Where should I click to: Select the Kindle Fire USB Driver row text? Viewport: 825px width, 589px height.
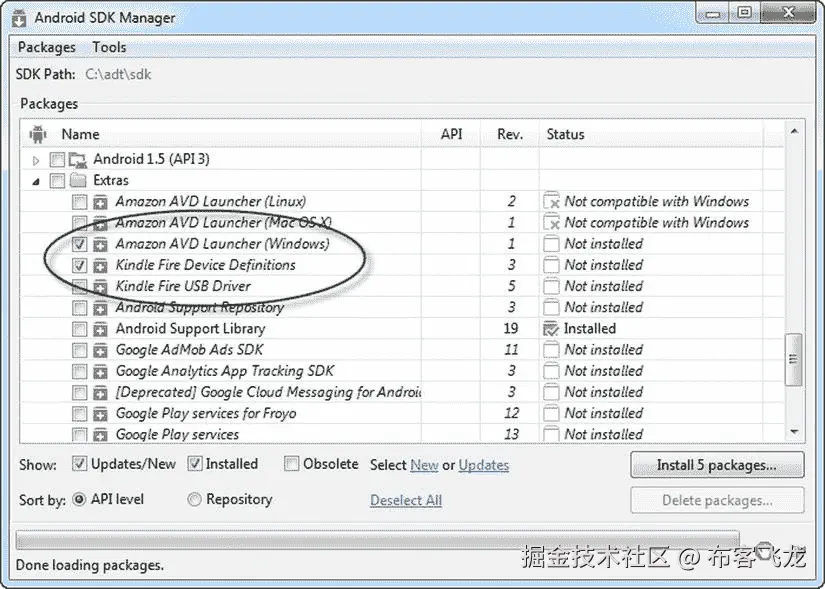tap(183, 286)
